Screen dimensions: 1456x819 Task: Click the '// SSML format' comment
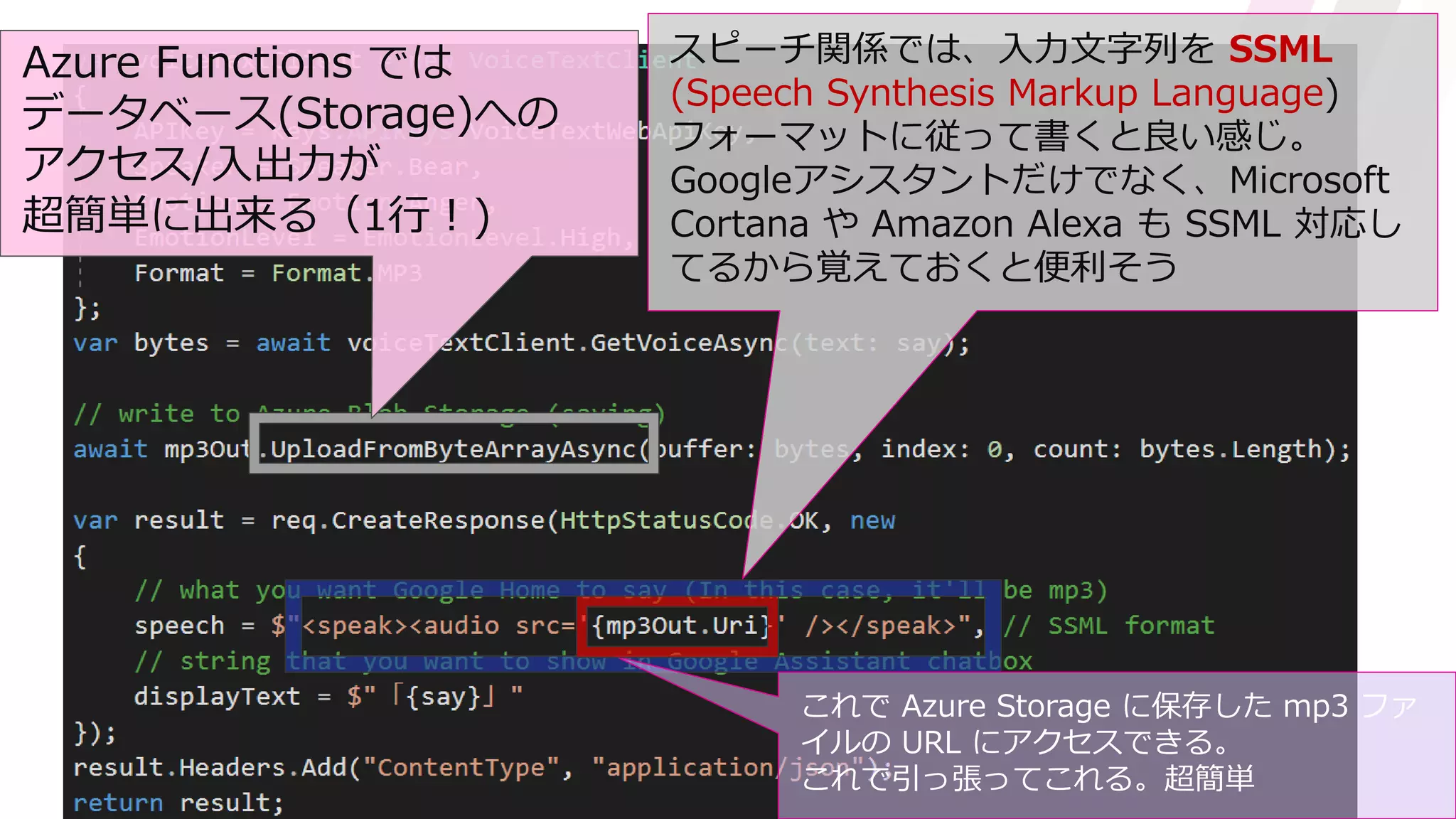click(x=1109, y=626)
